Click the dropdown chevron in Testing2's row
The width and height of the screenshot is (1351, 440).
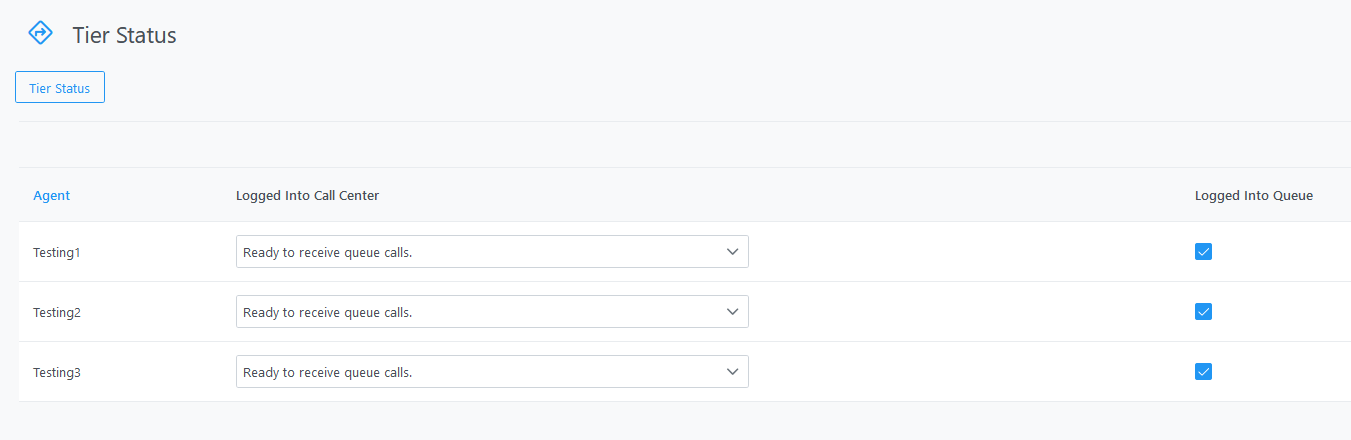coord(732,312)
